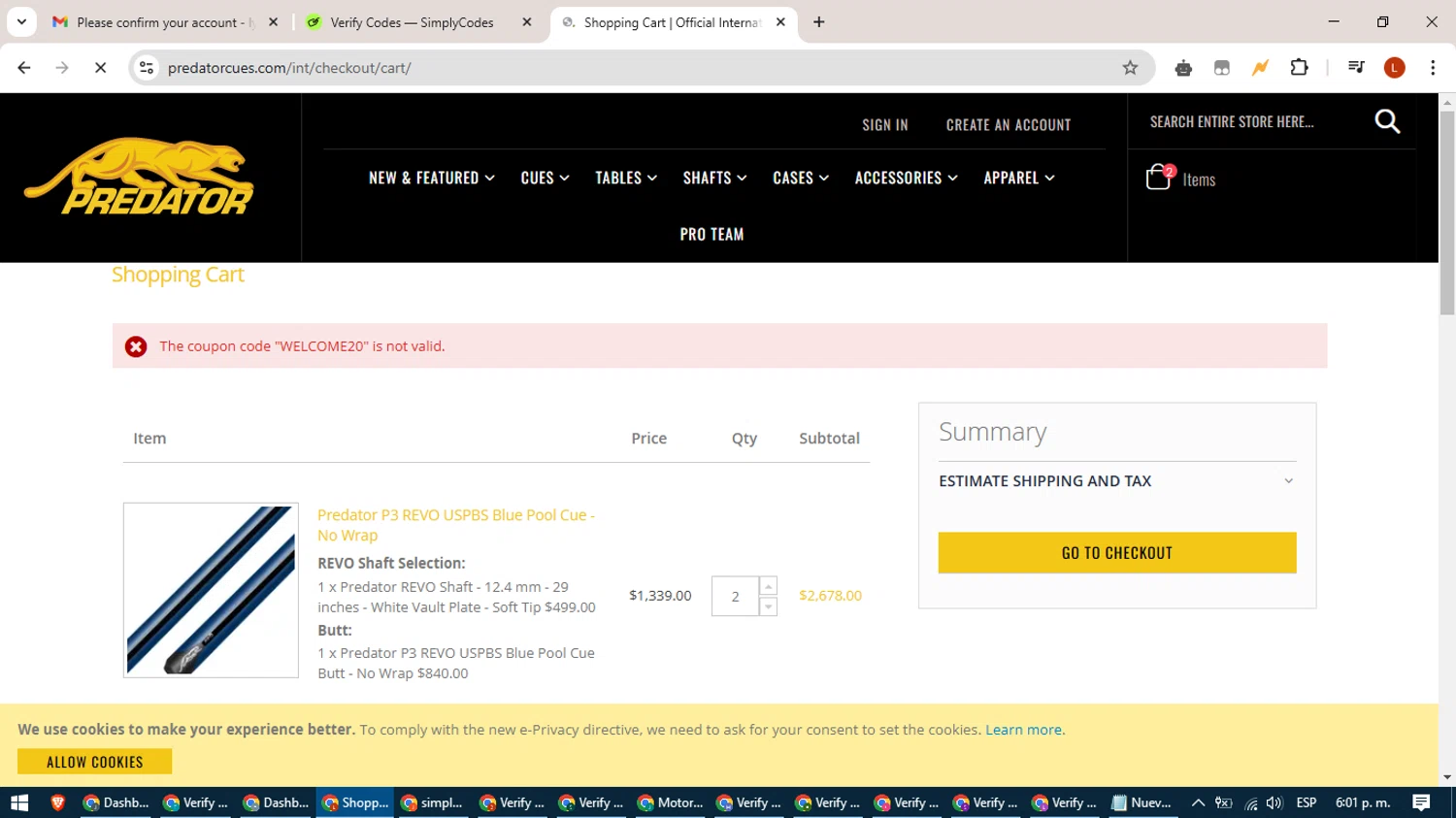Click the store search magnifier icon
Screen dimensions: 1456x818
[x=1387, y=121]
